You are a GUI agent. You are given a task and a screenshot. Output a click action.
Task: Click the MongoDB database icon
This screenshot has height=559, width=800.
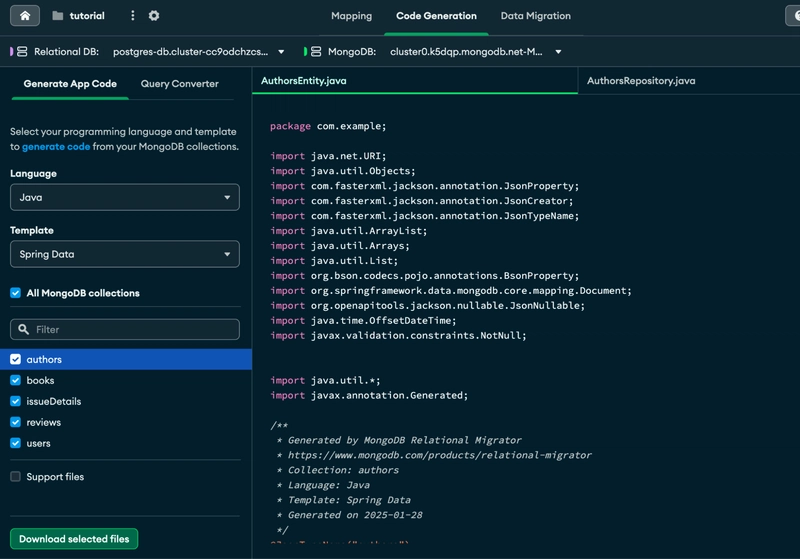tap(316, 52)
